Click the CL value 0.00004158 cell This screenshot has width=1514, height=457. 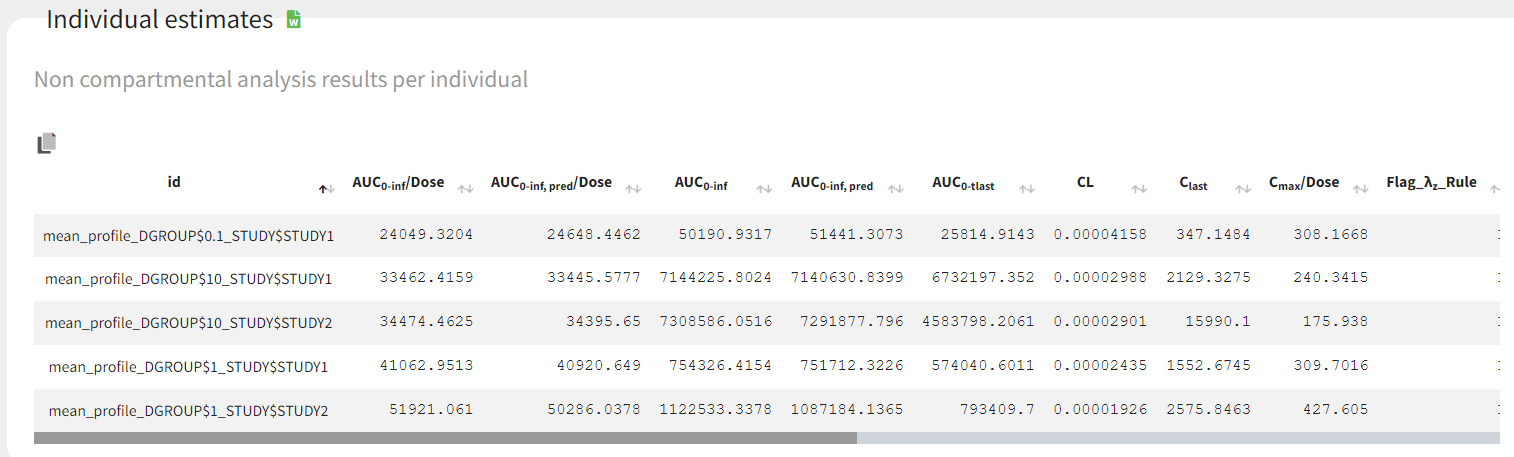pos(1099,235)
